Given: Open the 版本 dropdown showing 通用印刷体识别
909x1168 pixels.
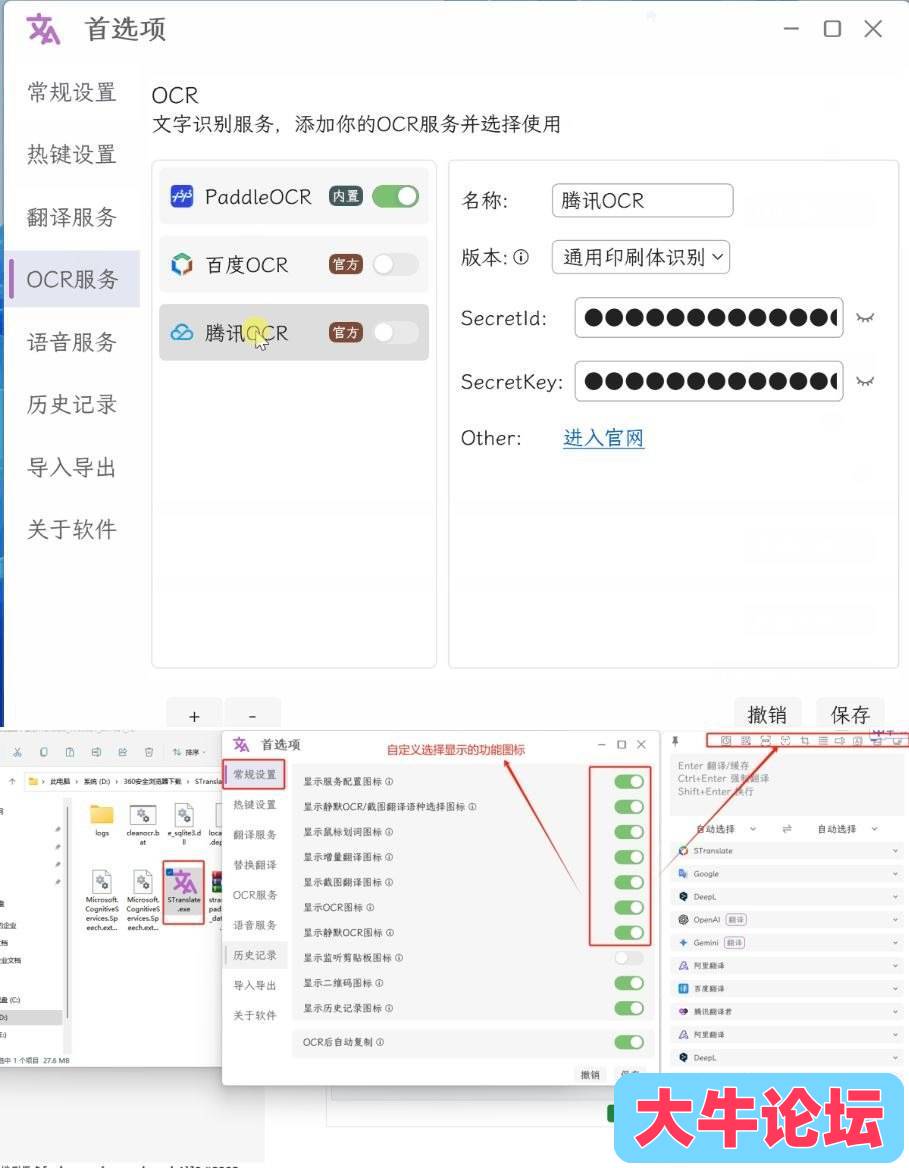Looking at the screenshot, I should 641,257.
